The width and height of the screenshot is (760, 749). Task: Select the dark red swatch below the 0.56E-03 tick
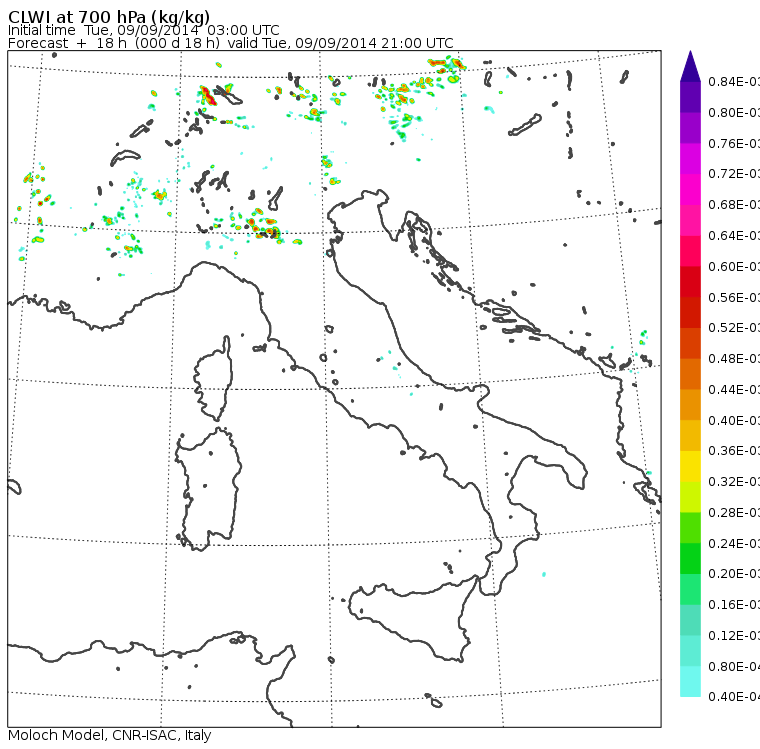690,312
